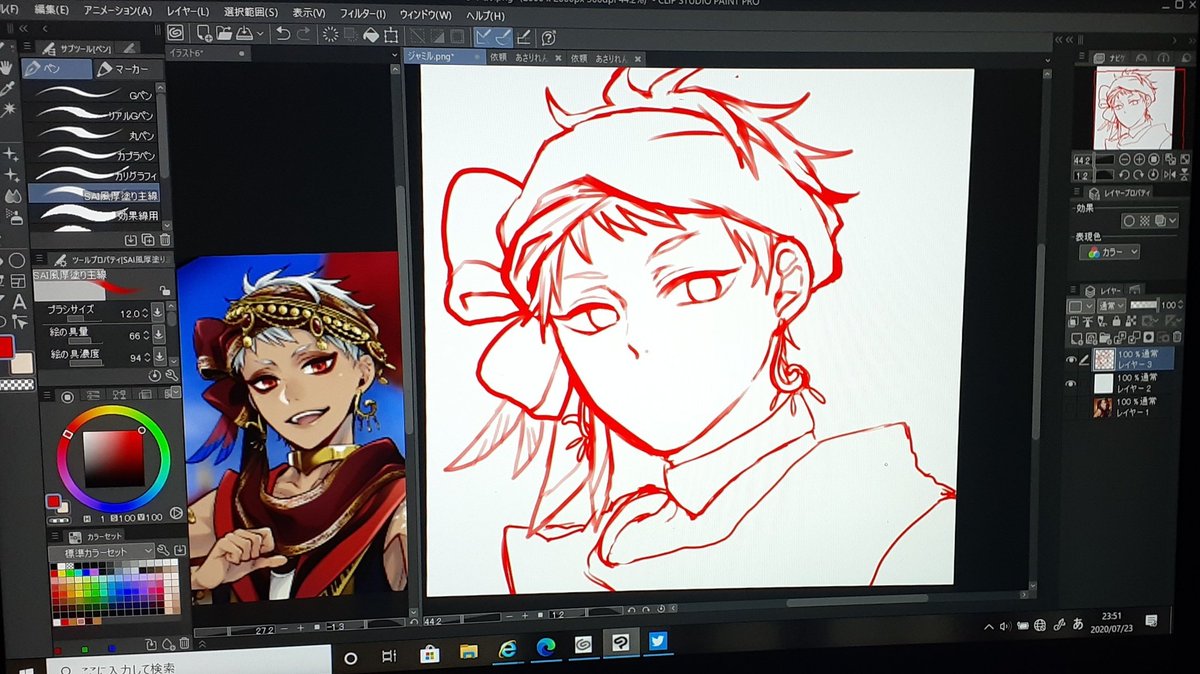The height and width of the screenshot is (674, 1200).
Task: Click the Open file folder icon
Action: tap(222, 33)
